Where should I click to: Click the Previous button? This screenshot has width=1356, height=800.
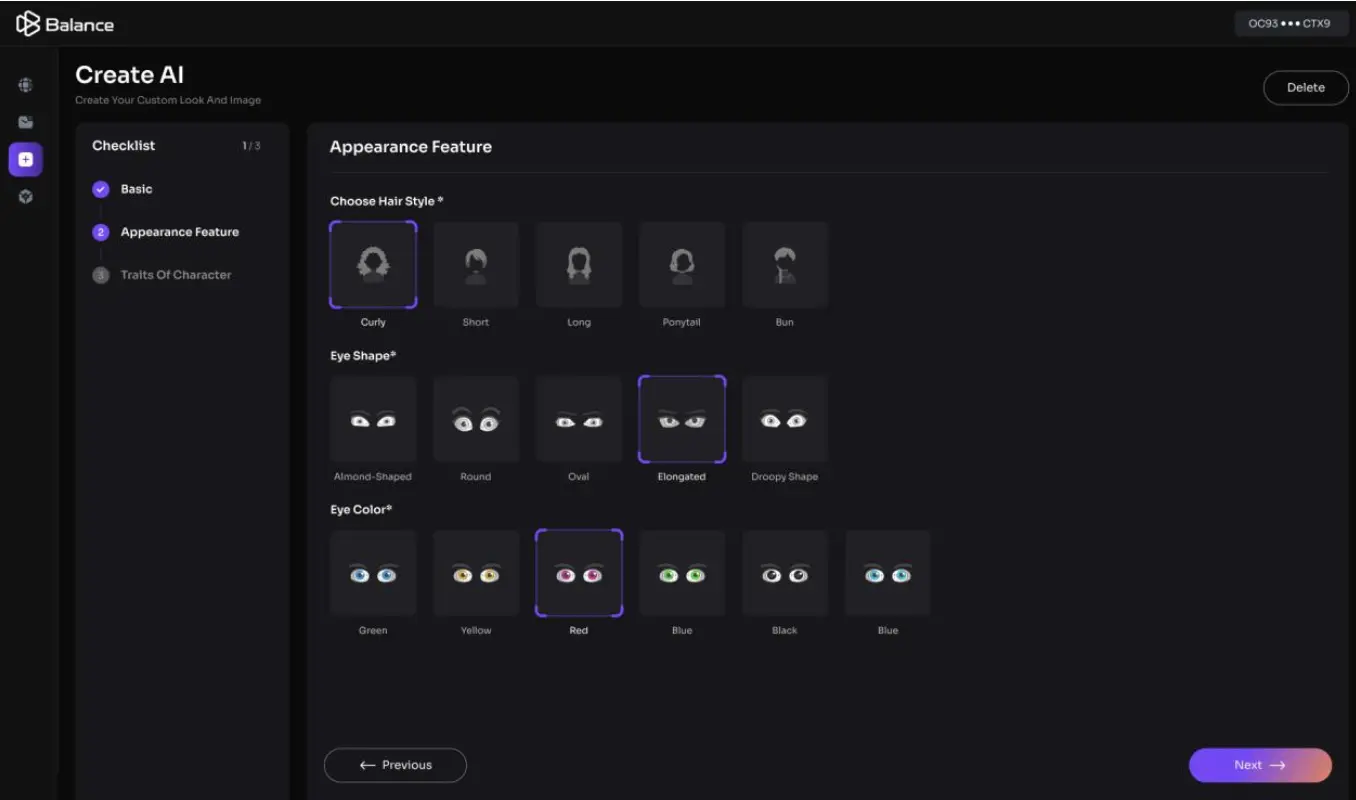pyautogui.click(x=395, y=765)
